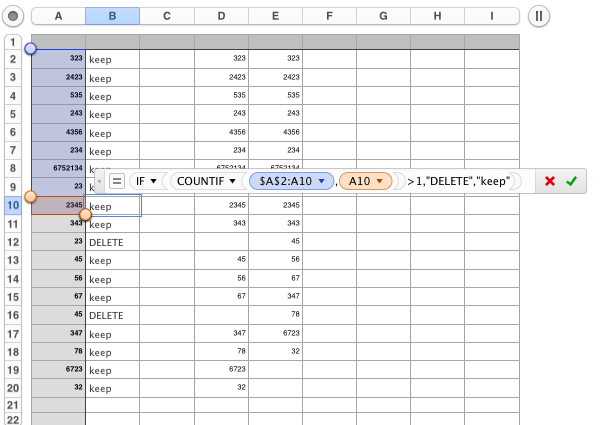Click cell E15 containing 347
This screenshot has width=602, height=425.
(x=275, y=297)
